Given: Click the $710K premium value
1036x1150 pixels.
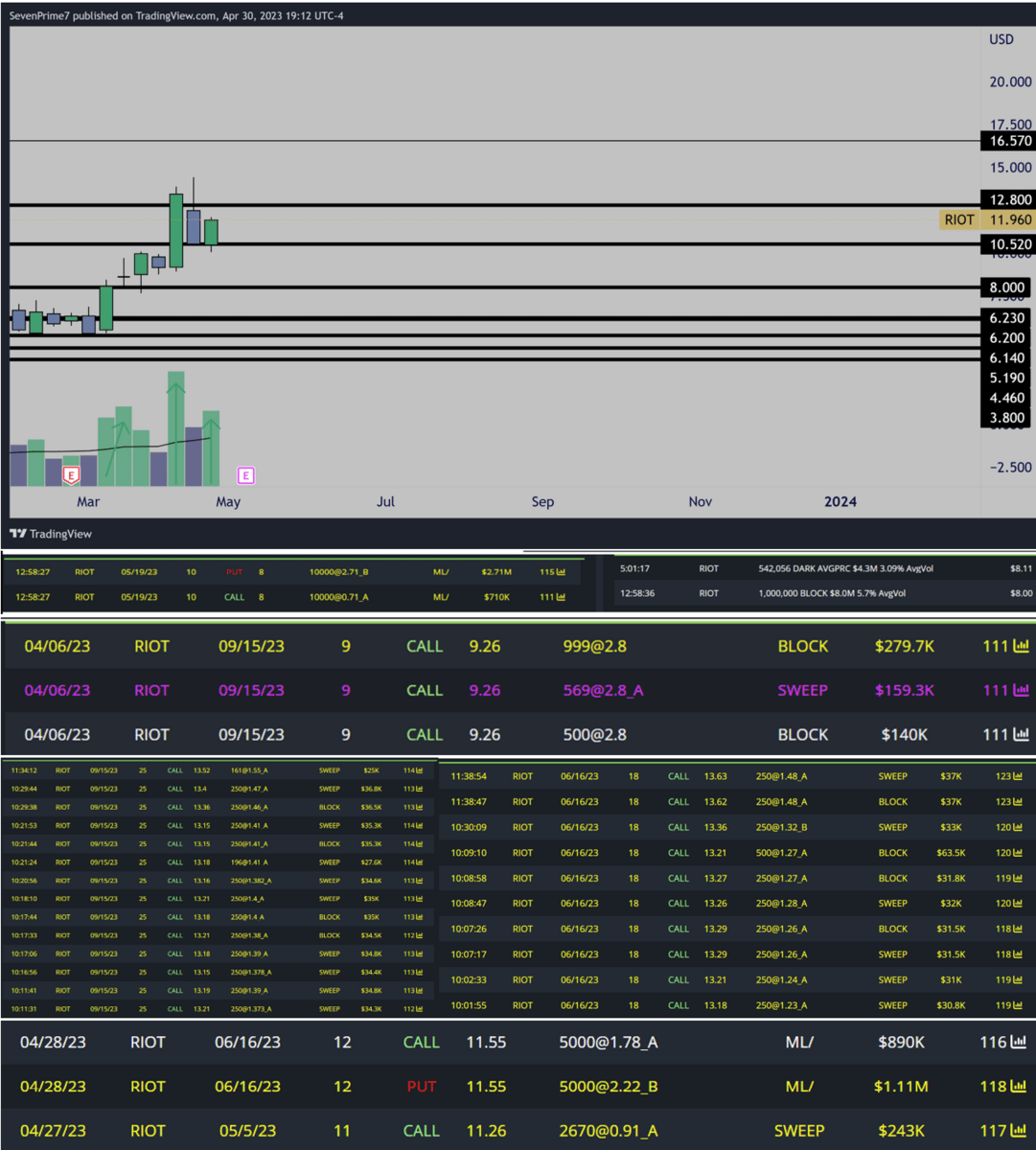Looking at the screenshot, I should tap(496, 597).
